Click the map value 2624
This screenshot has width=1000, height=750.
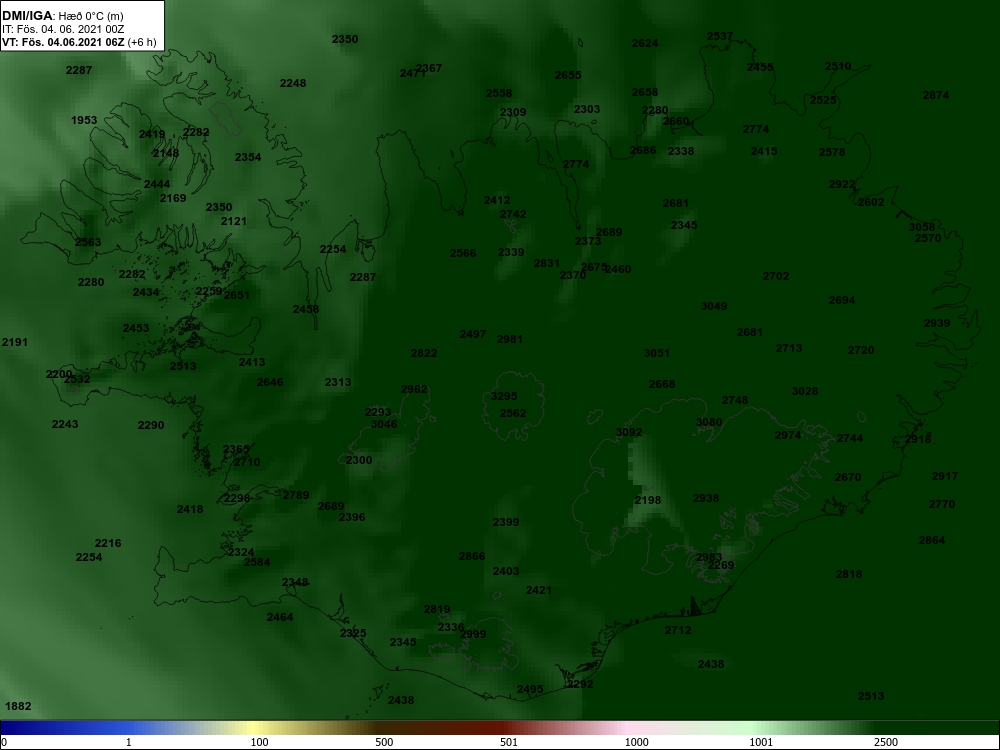(645, 43)
